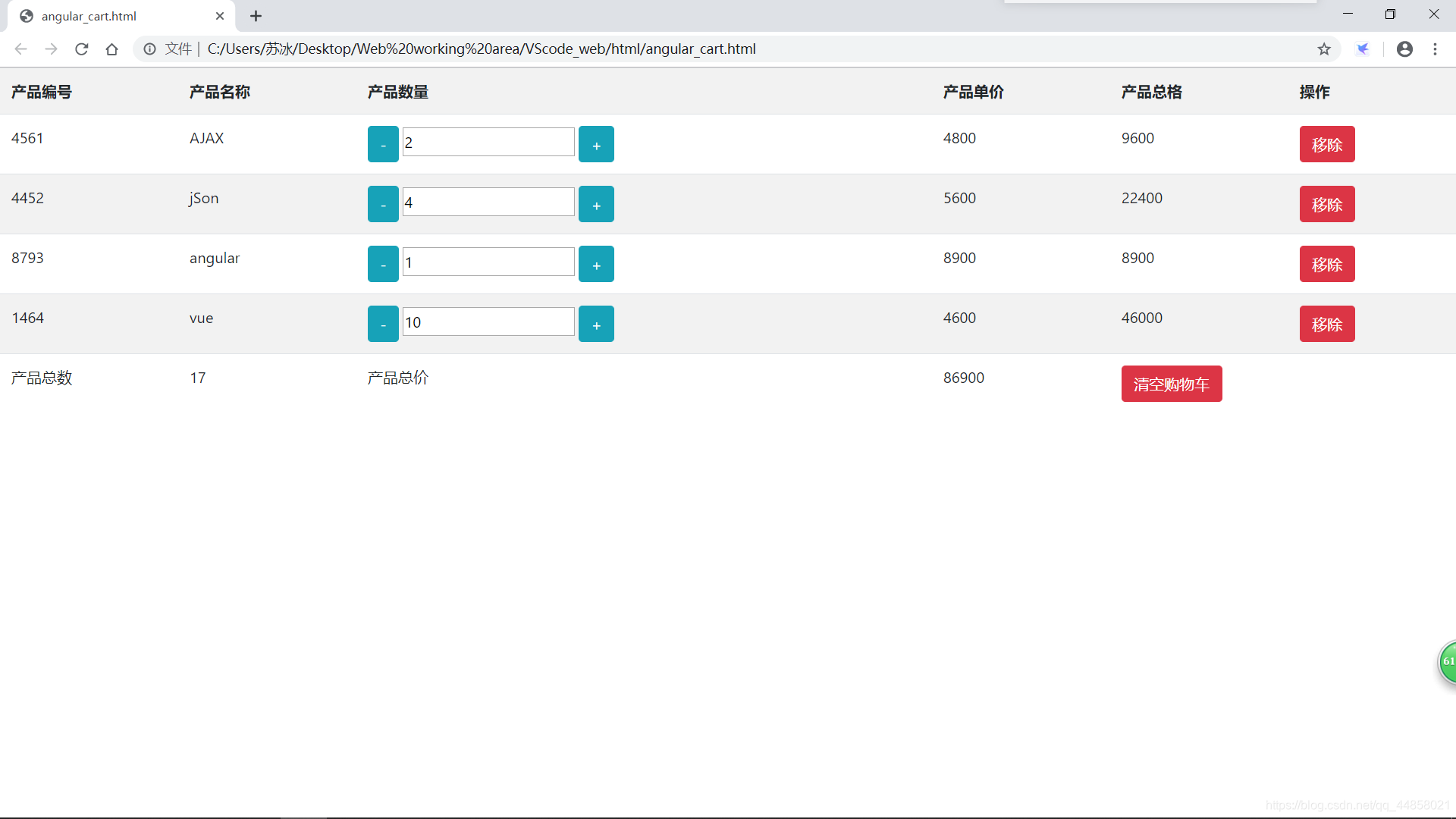Select the angular_cart.html tab

tap(121, 16)
